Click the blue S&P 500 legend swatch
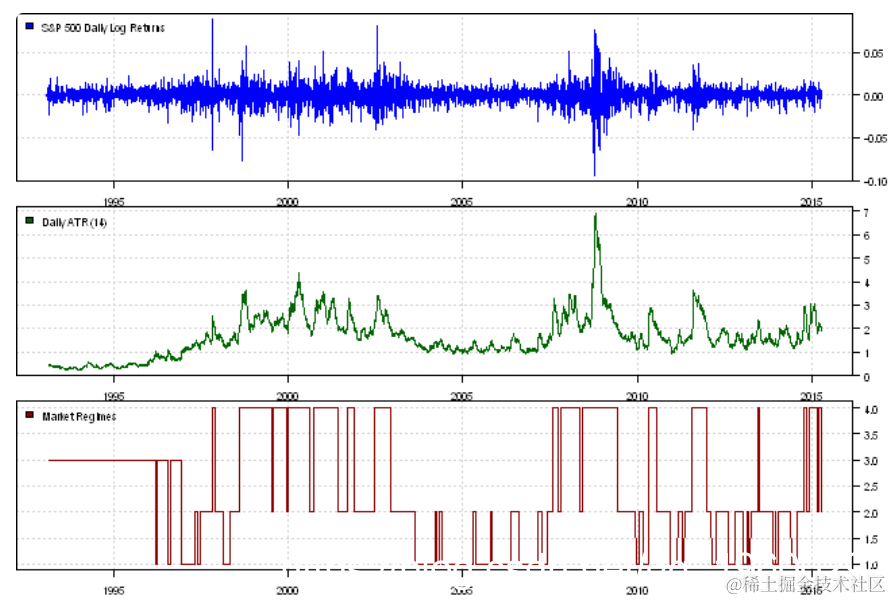 [x=30, y=26]
